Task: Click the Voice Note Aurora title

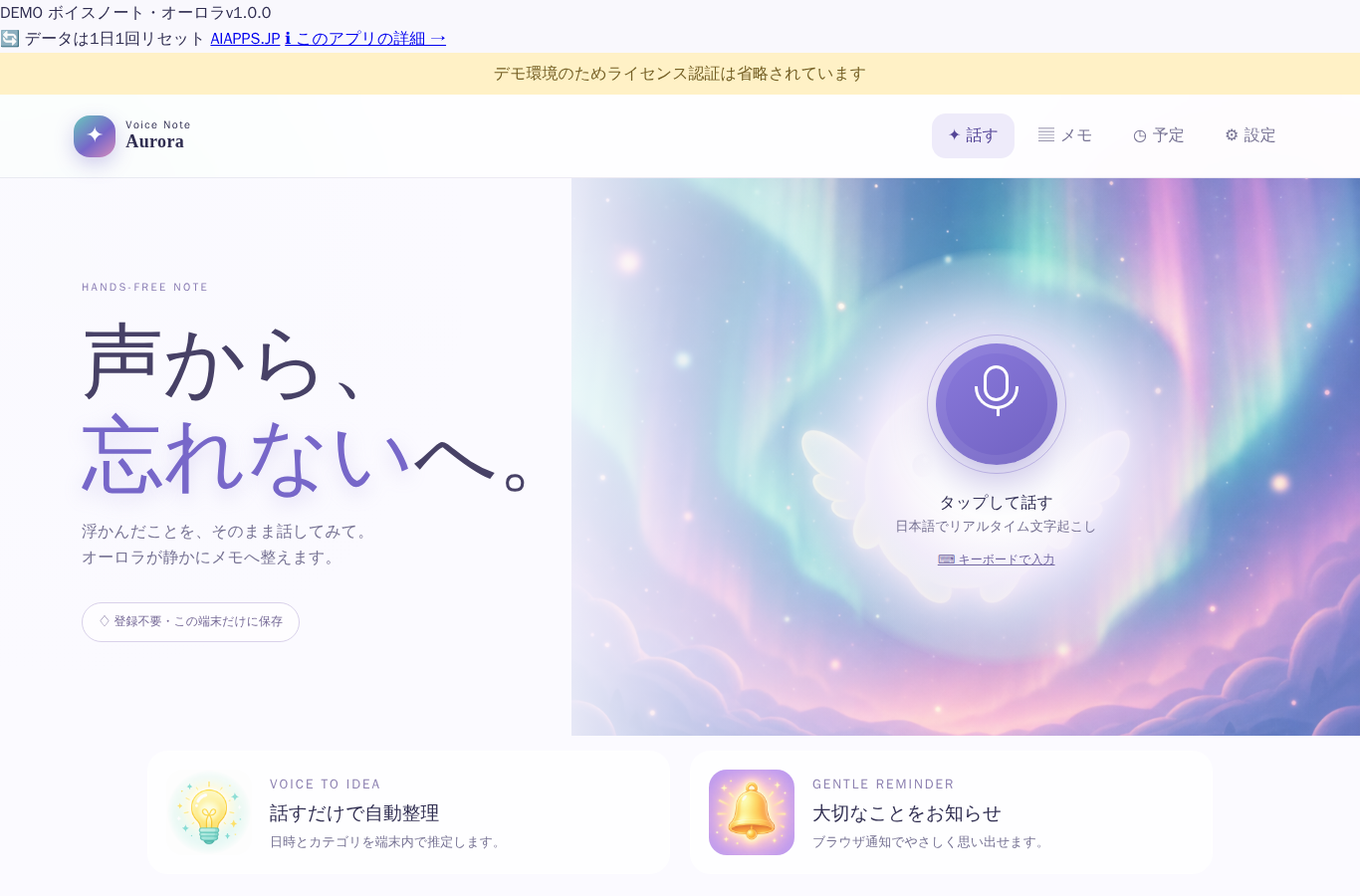Action: [157, 135]
